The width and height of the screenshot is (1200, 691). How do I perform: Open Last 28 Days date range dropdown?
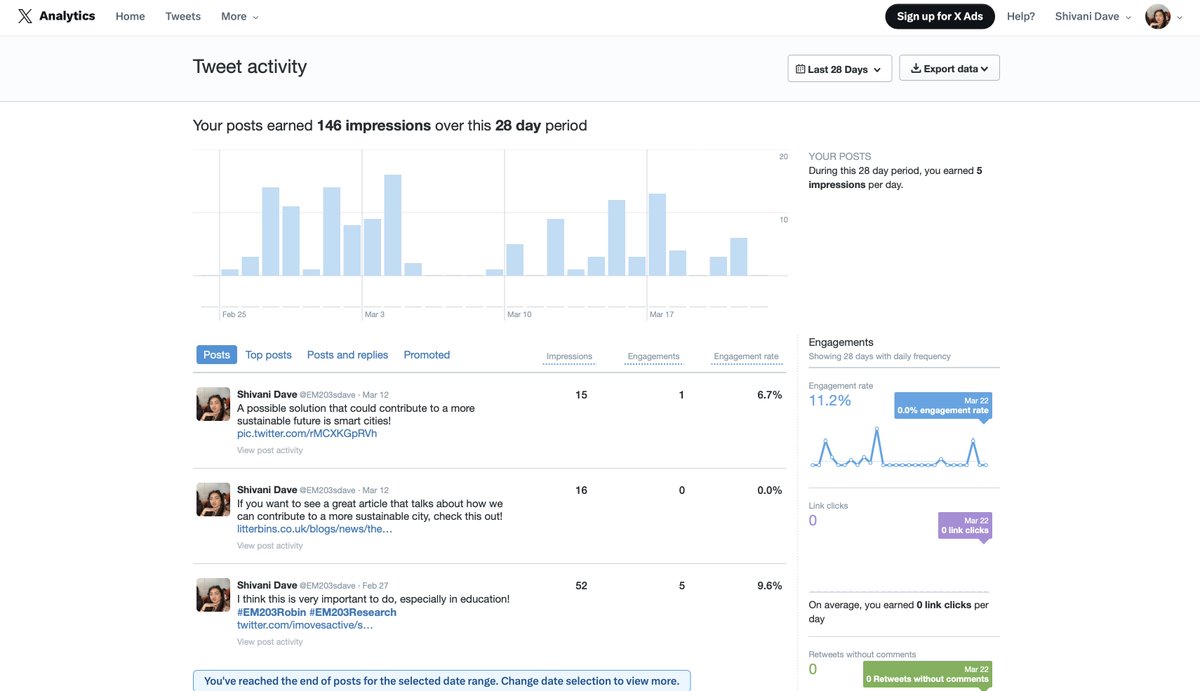(x=839, y=69)
